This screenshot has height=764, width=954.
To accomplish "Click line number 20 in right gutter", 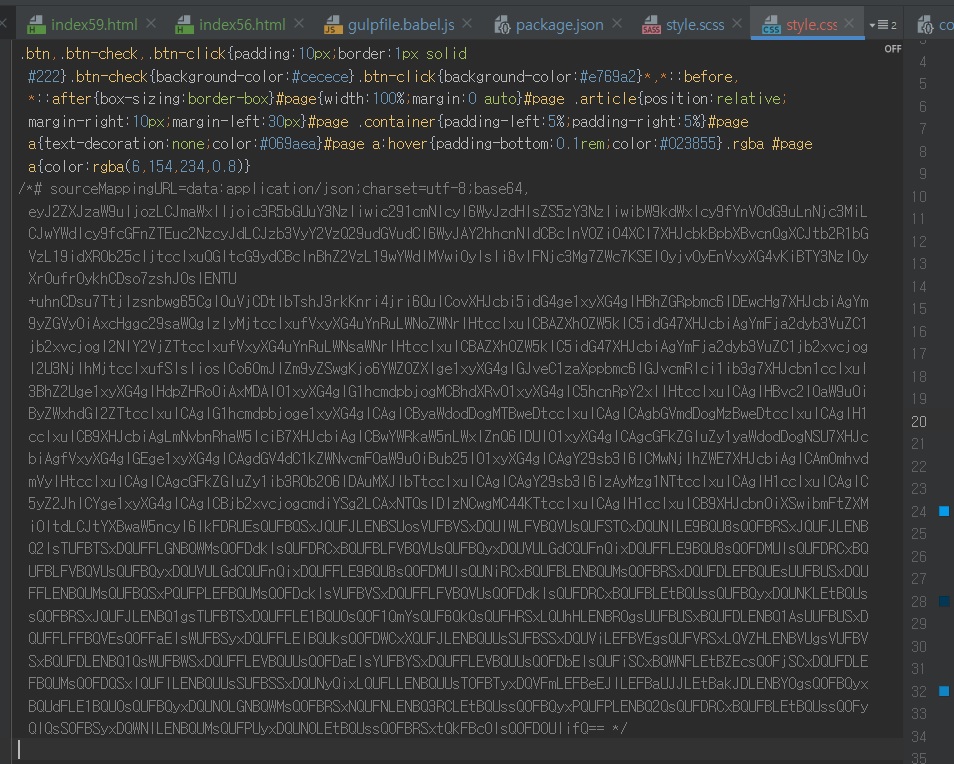I will click(918, 422).
